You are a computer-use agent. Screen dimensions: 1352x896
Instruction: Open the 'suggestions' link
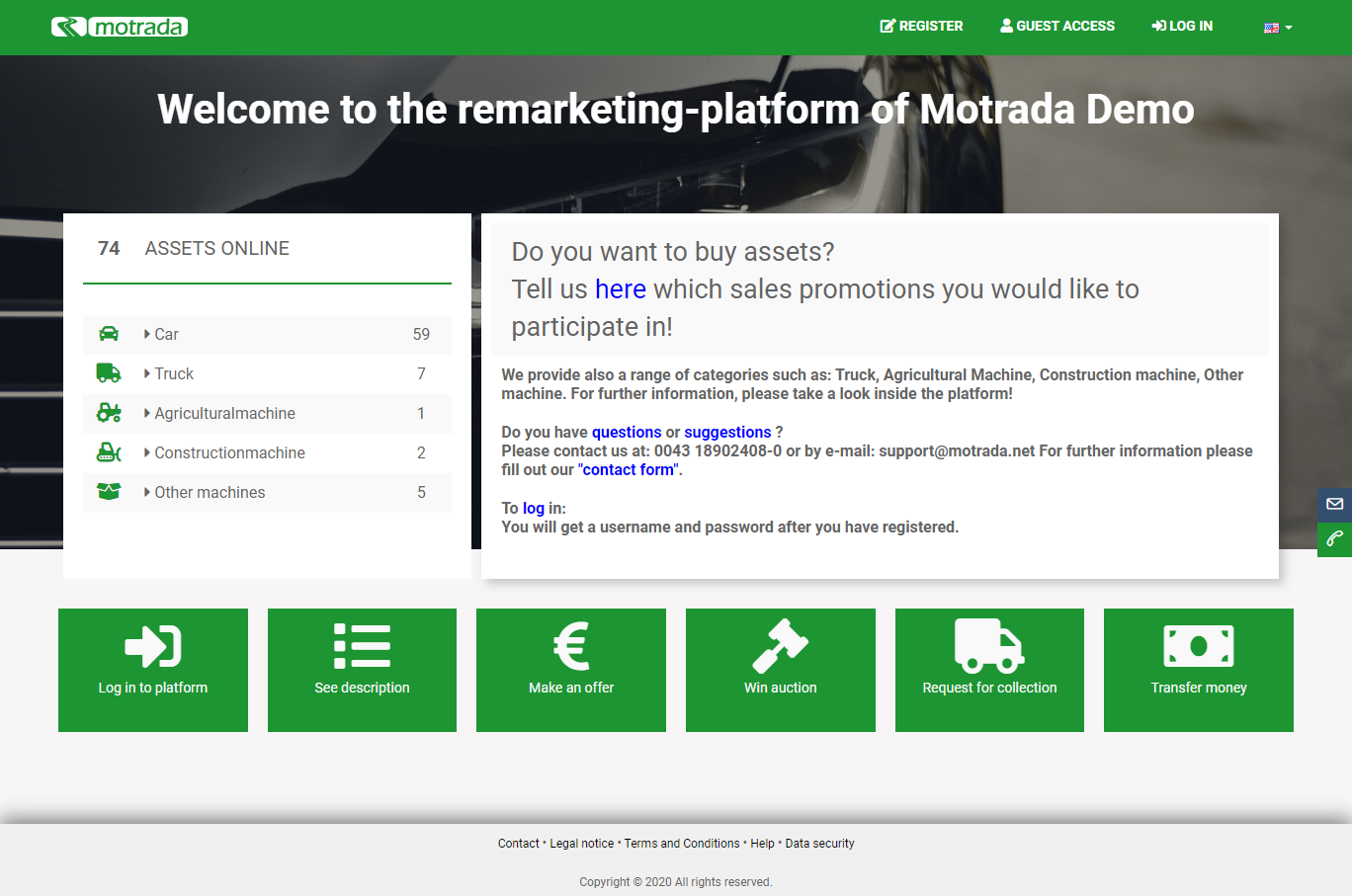click(727, 433)
